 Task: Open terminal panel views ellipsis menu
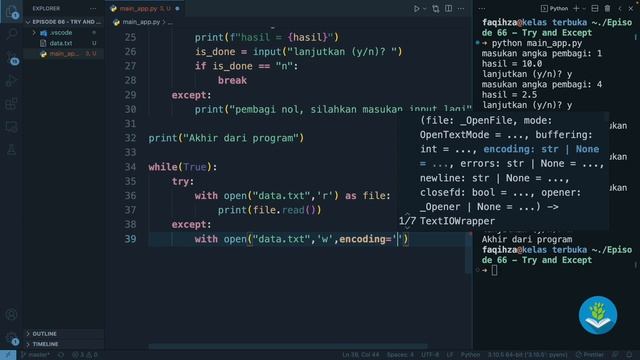coord(482,9)
